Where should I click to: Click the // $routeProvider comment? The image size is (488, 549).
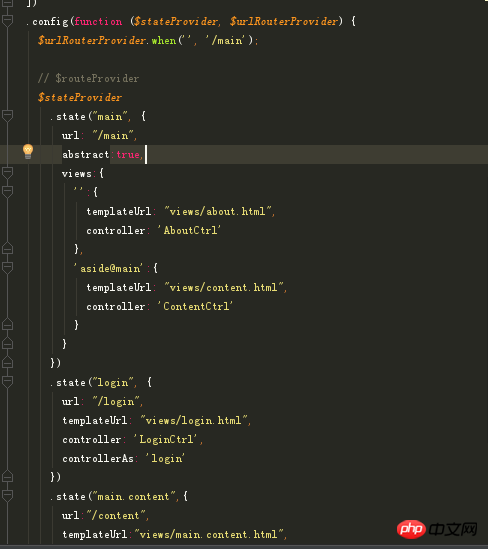(x=88, y=78)
